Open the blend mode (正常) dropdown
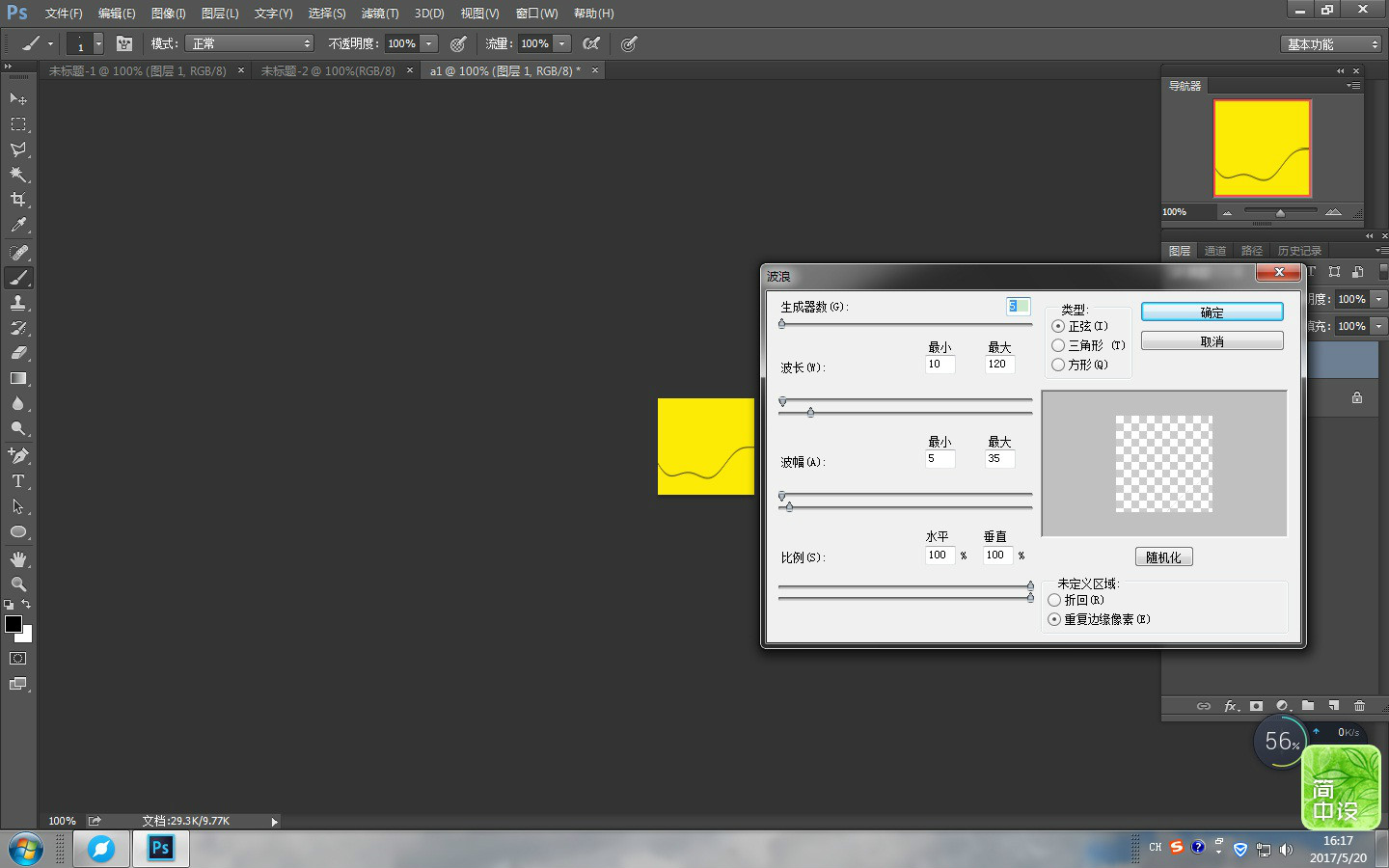The width and height of the screenshot is (1389, 868). tap(250, 43)
